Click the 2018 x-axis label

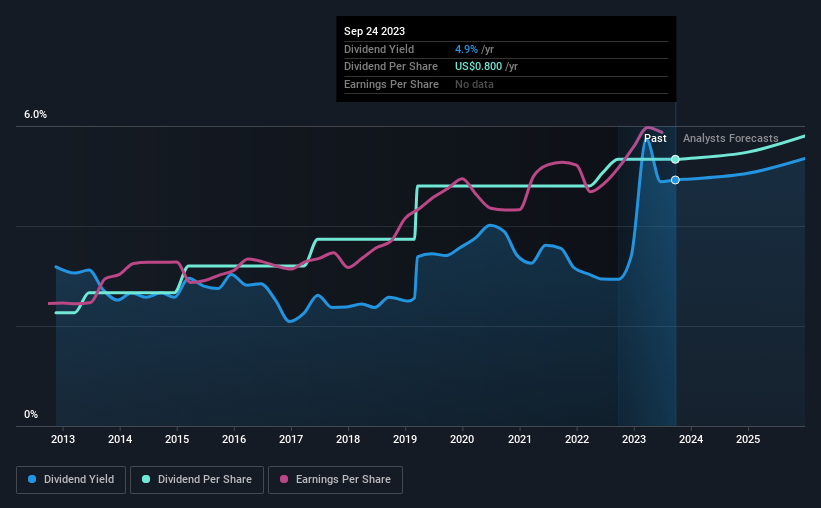[348, 439]
